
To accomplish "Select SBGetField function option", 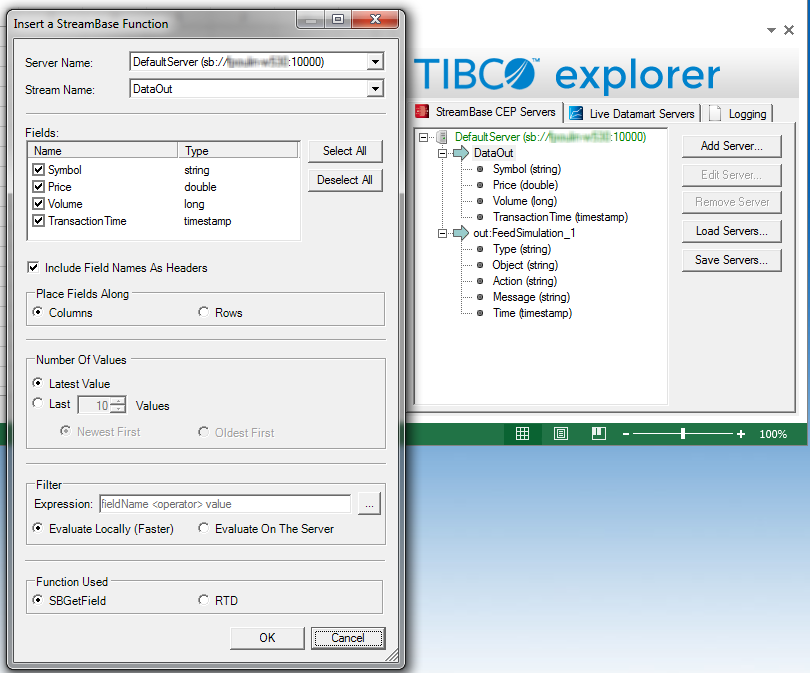I will coord(38,600).
